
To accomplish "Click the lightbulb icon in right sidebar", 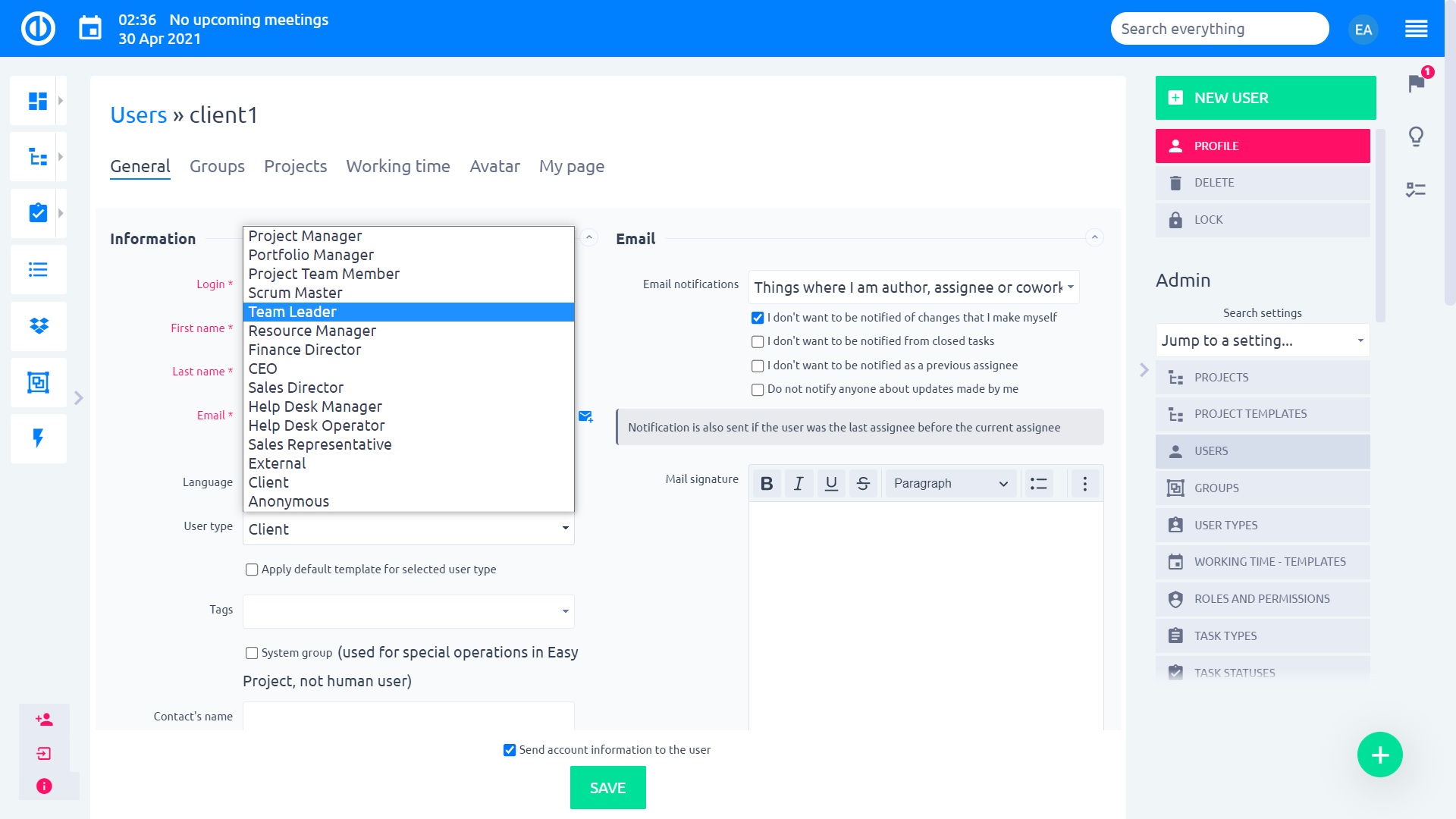I will pyautogui.click(x=1416, y=136).
